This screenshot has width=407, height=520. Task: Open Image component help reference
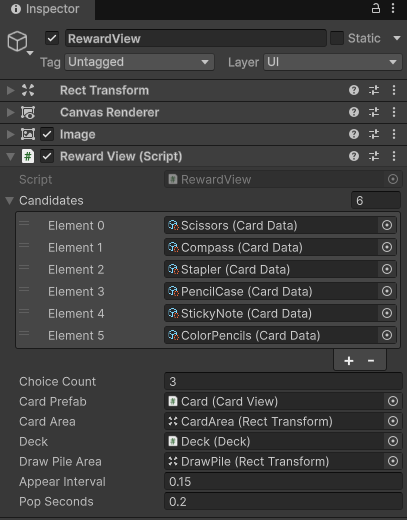(x=354, y=134)
